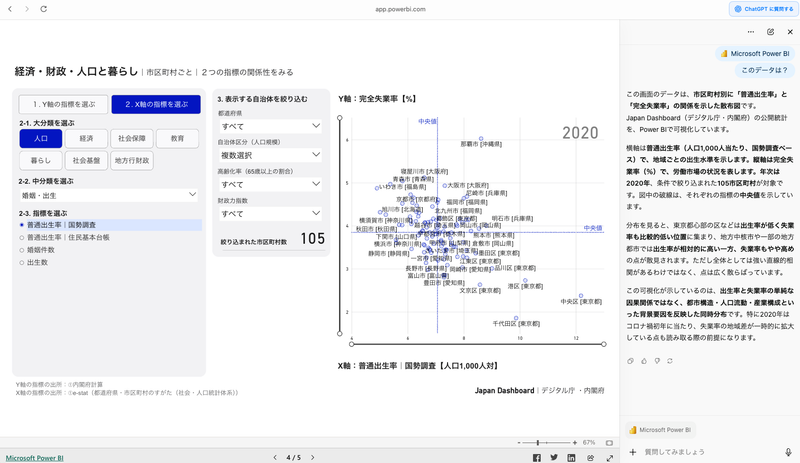The image size is (800, 463).
Task: Open the report in full screen mode
Action: point(609,457)
